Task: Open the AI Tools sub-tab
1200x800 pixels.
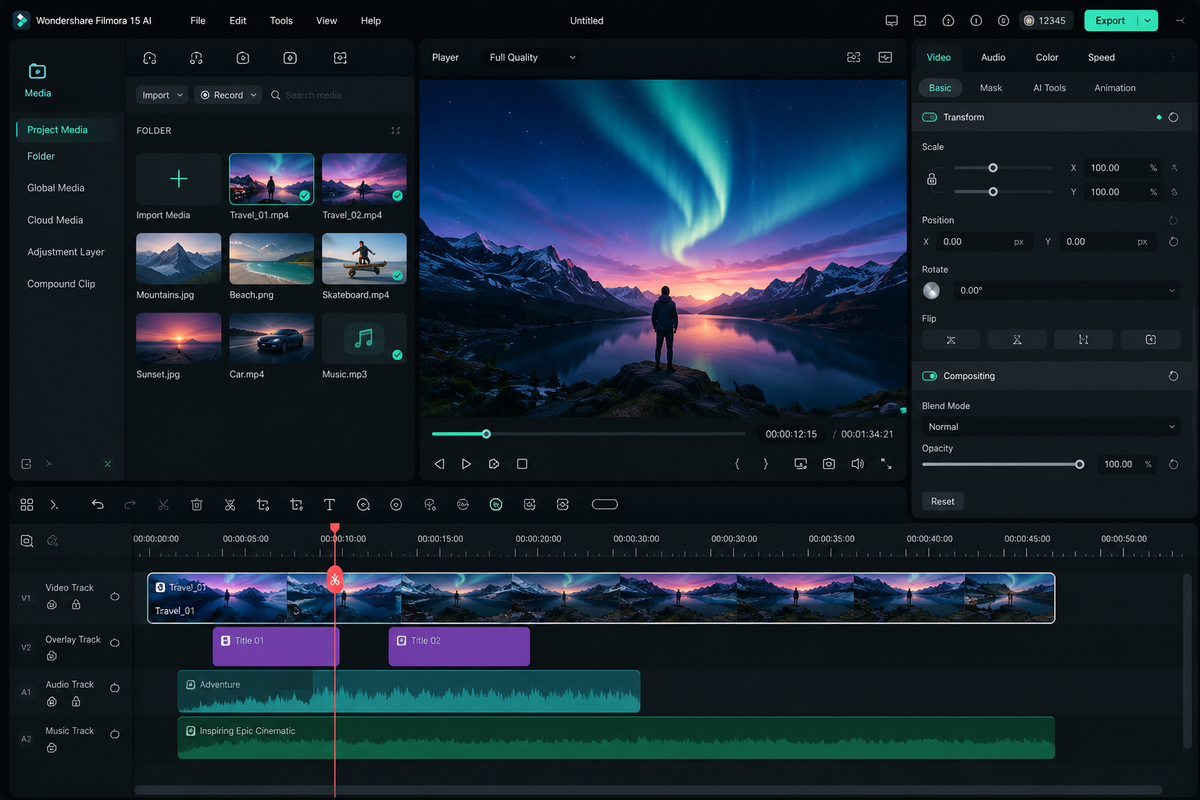Action: pos(1049,88)
